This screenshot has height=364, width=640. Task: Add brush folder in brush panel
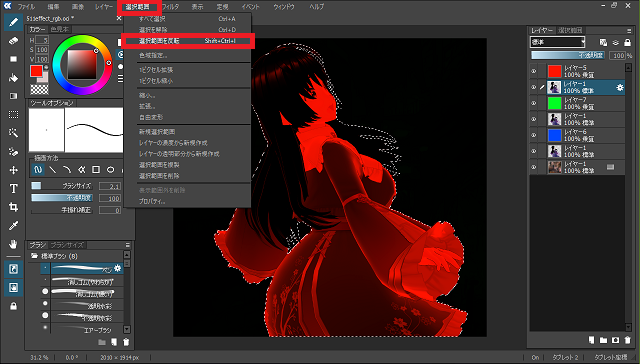[x=102, y=342]
